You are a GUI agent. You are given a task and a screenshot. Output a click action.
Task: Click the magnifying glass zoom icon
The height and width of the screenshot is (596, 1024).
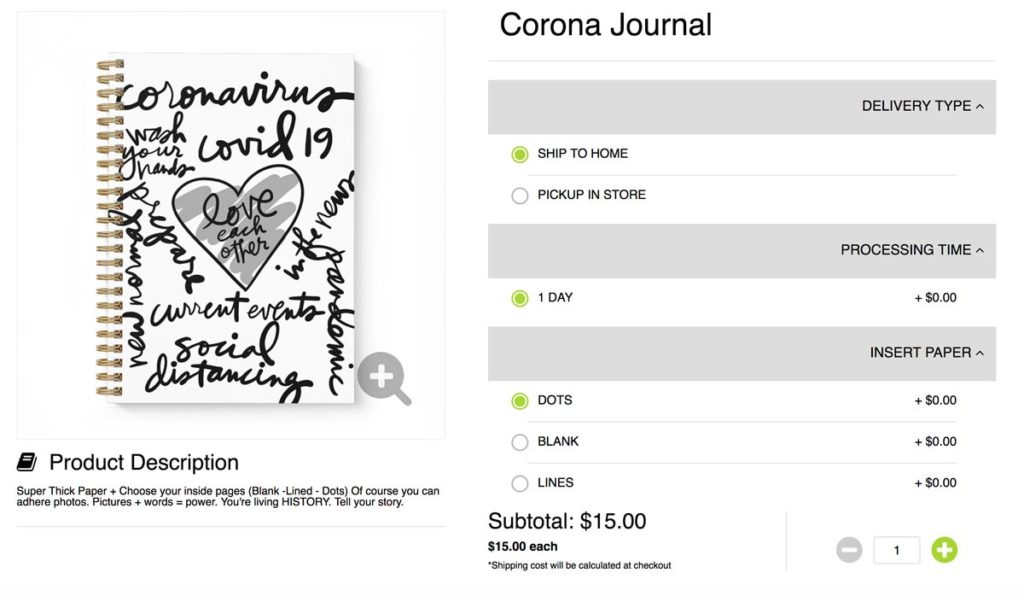pyautogui.click(x=383, y=377)
